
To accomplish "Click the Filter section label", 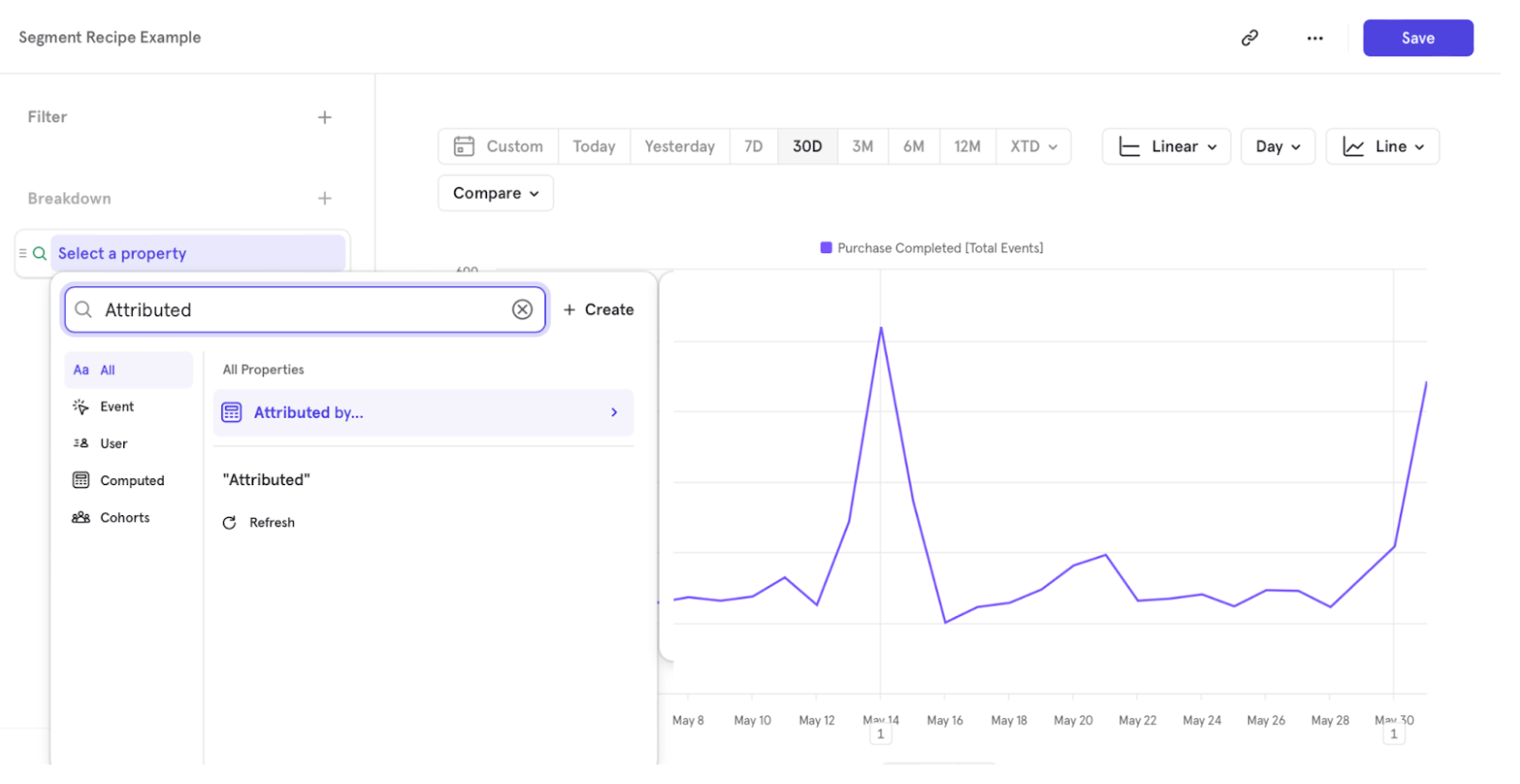I will point(48,117).
